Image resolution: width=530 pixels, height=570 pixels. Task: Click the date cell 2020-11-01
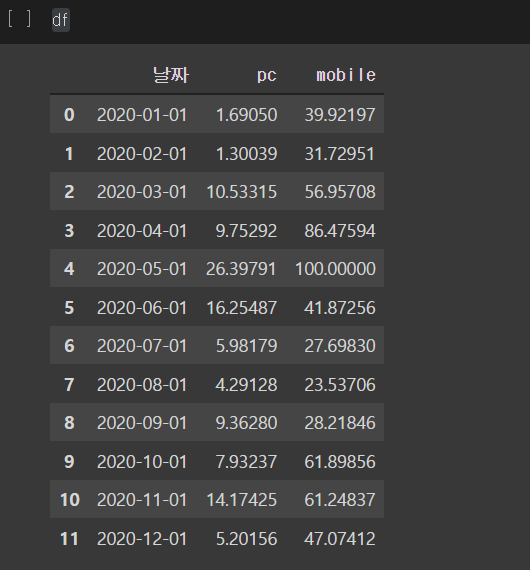pos(142,499)
